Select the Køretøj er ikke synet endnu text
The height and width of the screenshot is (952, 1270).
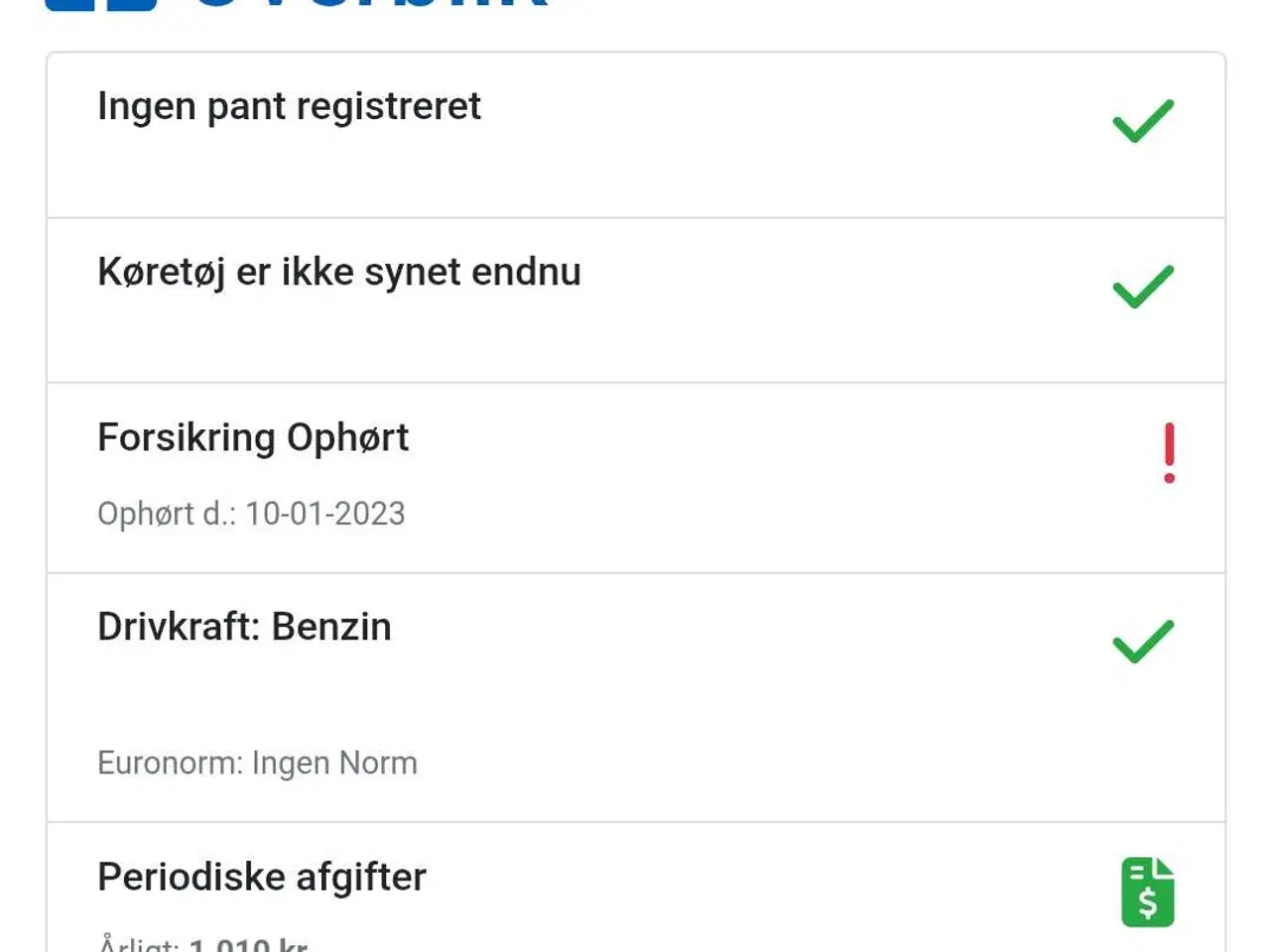[x=338, y=272]
